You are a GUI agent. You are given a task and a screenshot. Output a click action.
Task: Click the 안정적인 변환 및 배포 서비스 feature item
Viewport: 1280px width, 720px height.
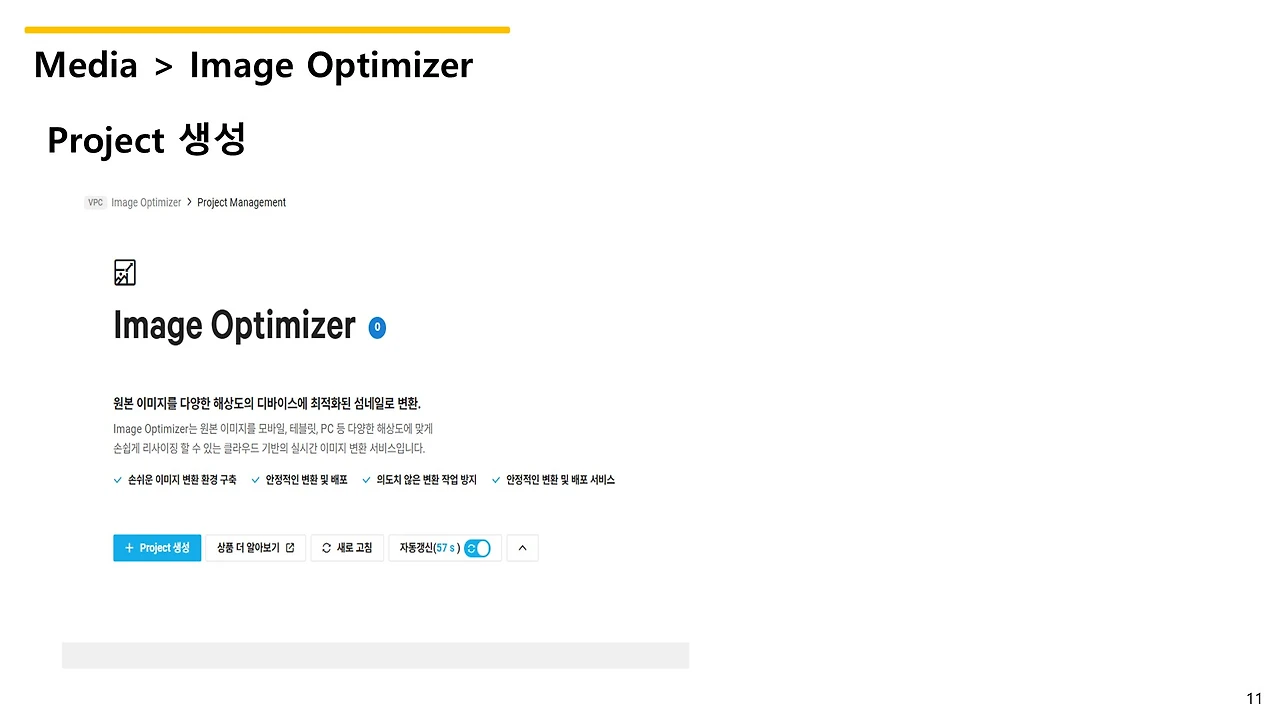tap(553, 480)
